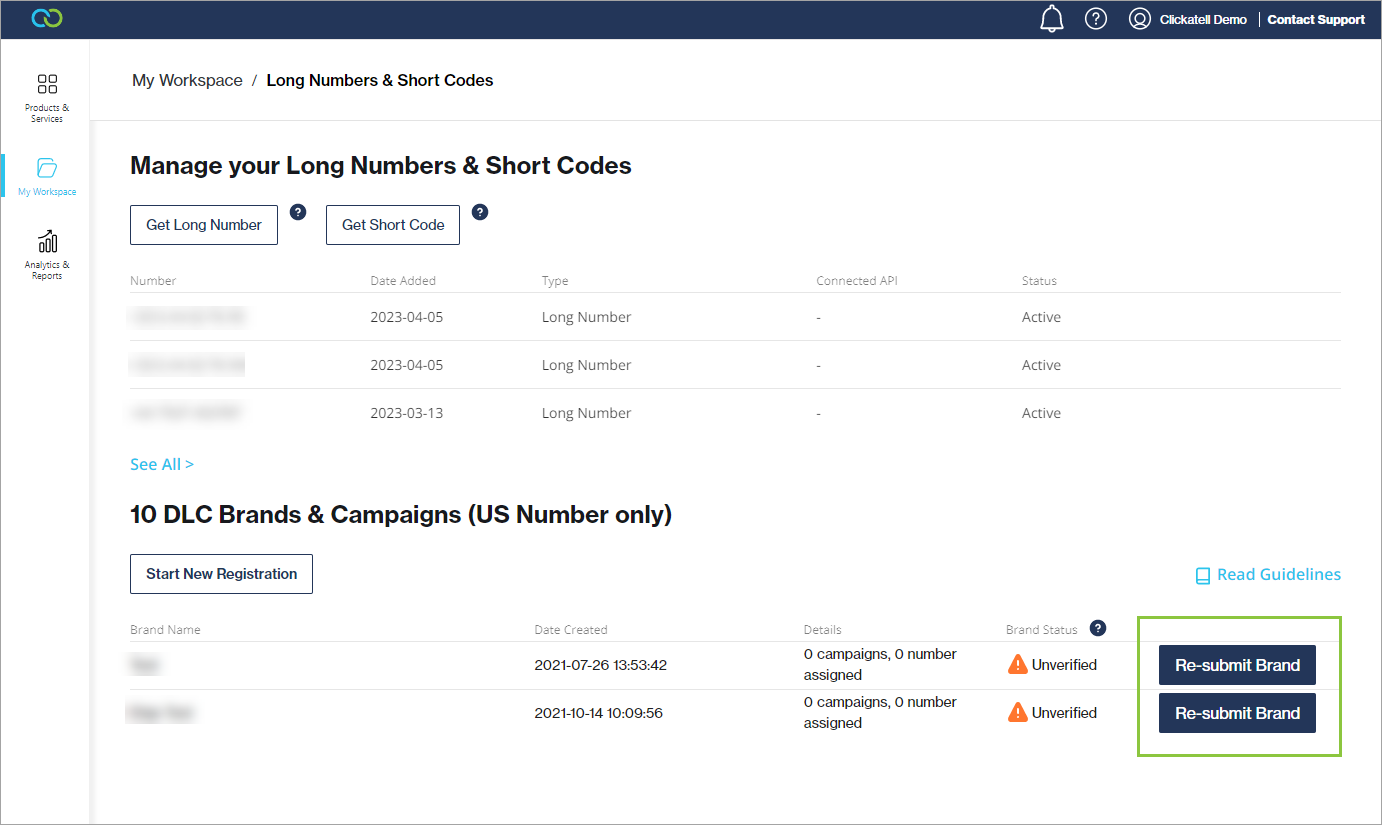This screenshot has height=825, width=1382.
Task: Open Products & Services sidebar icon
Action: [x=47, y=84]
